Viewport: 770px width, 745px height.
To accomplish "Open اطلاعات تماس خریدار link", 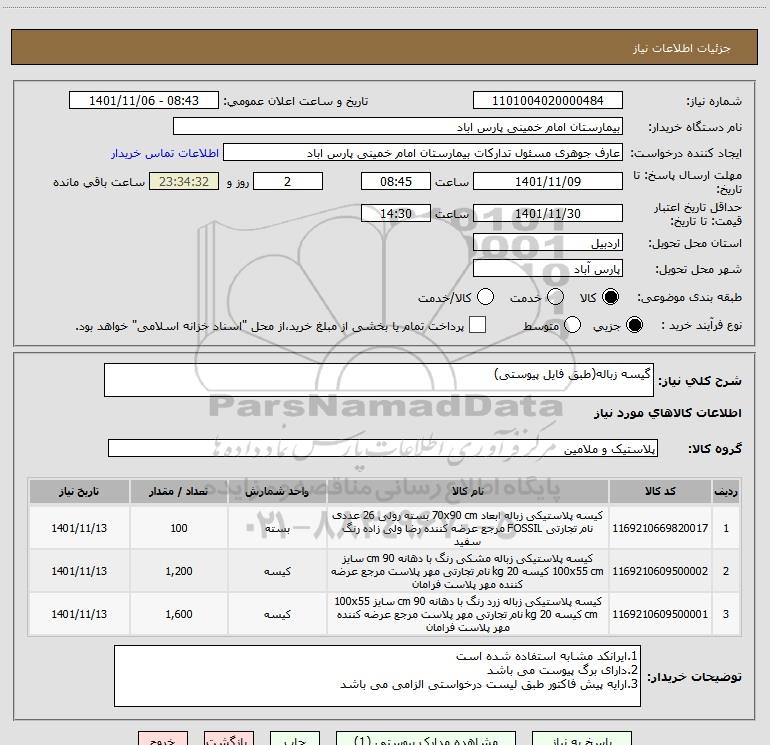I will click(165, 153).
